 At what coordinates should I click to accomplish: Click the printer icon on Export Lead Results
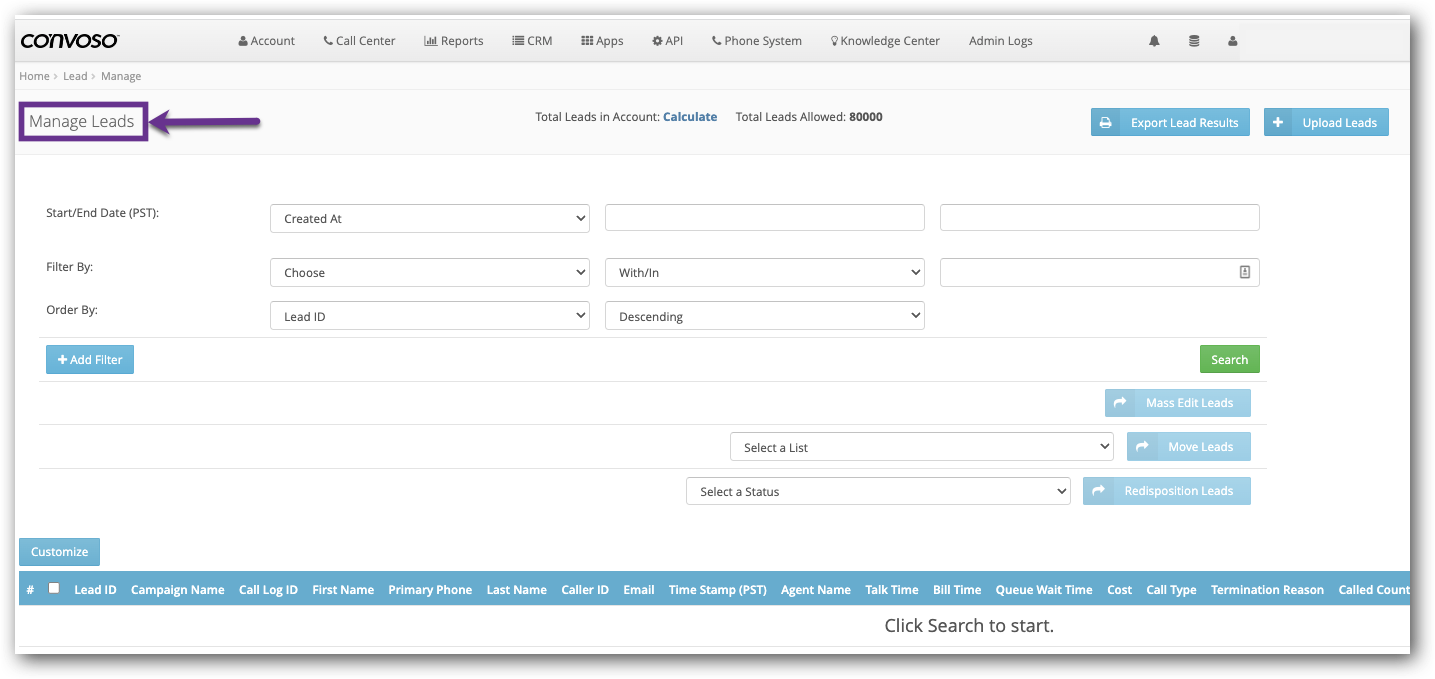[1106, 123]
